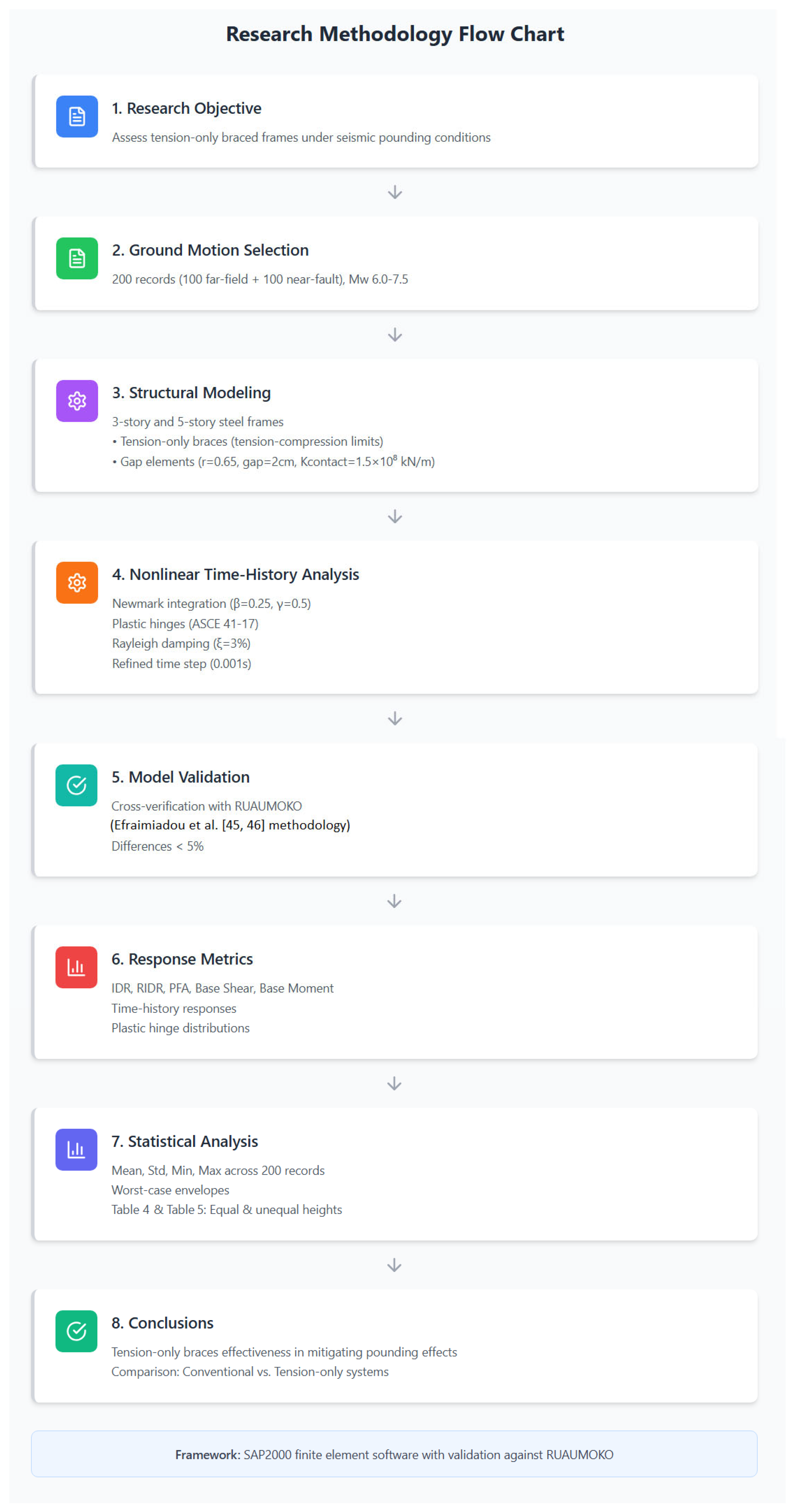Click the purple Structural Modeling gear icon
Viewport: 794px width, 1512px height.
point(77,401)
